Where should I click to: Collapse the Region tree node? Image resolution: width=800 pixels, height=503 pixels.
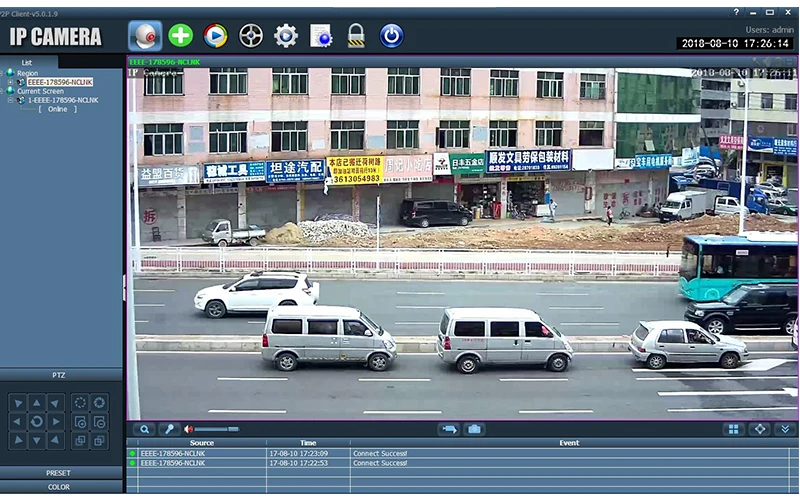(2, 73)
